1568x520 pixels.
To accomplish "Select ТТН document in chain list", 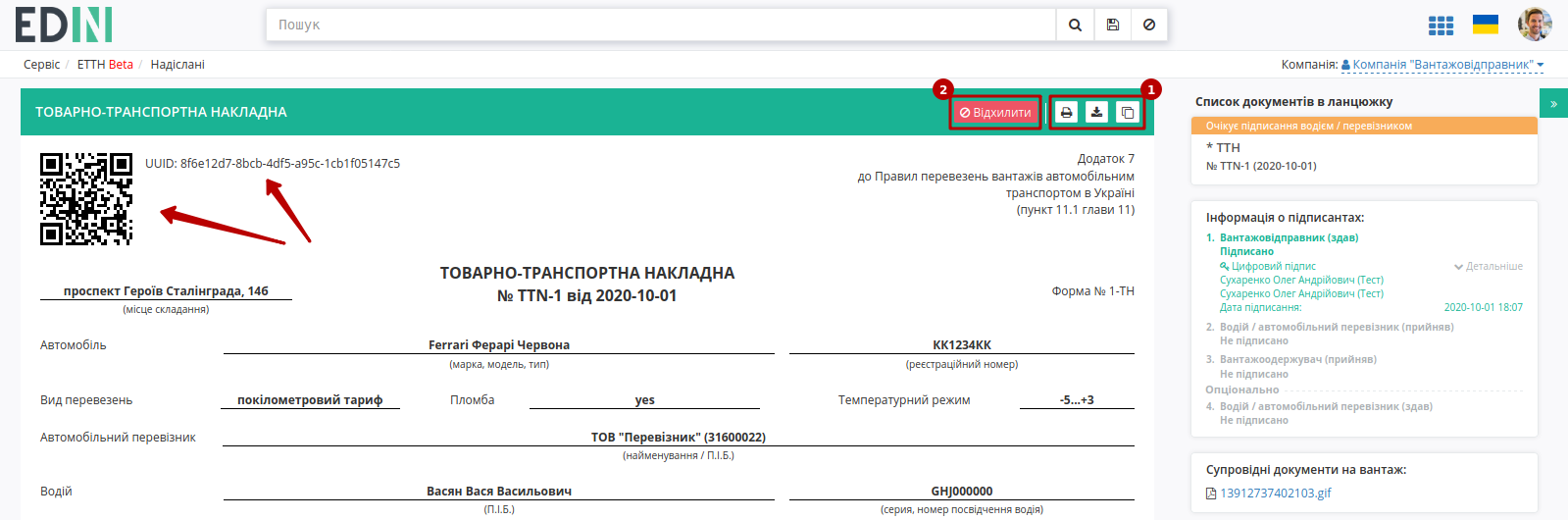I will (x=1223, y=147).
